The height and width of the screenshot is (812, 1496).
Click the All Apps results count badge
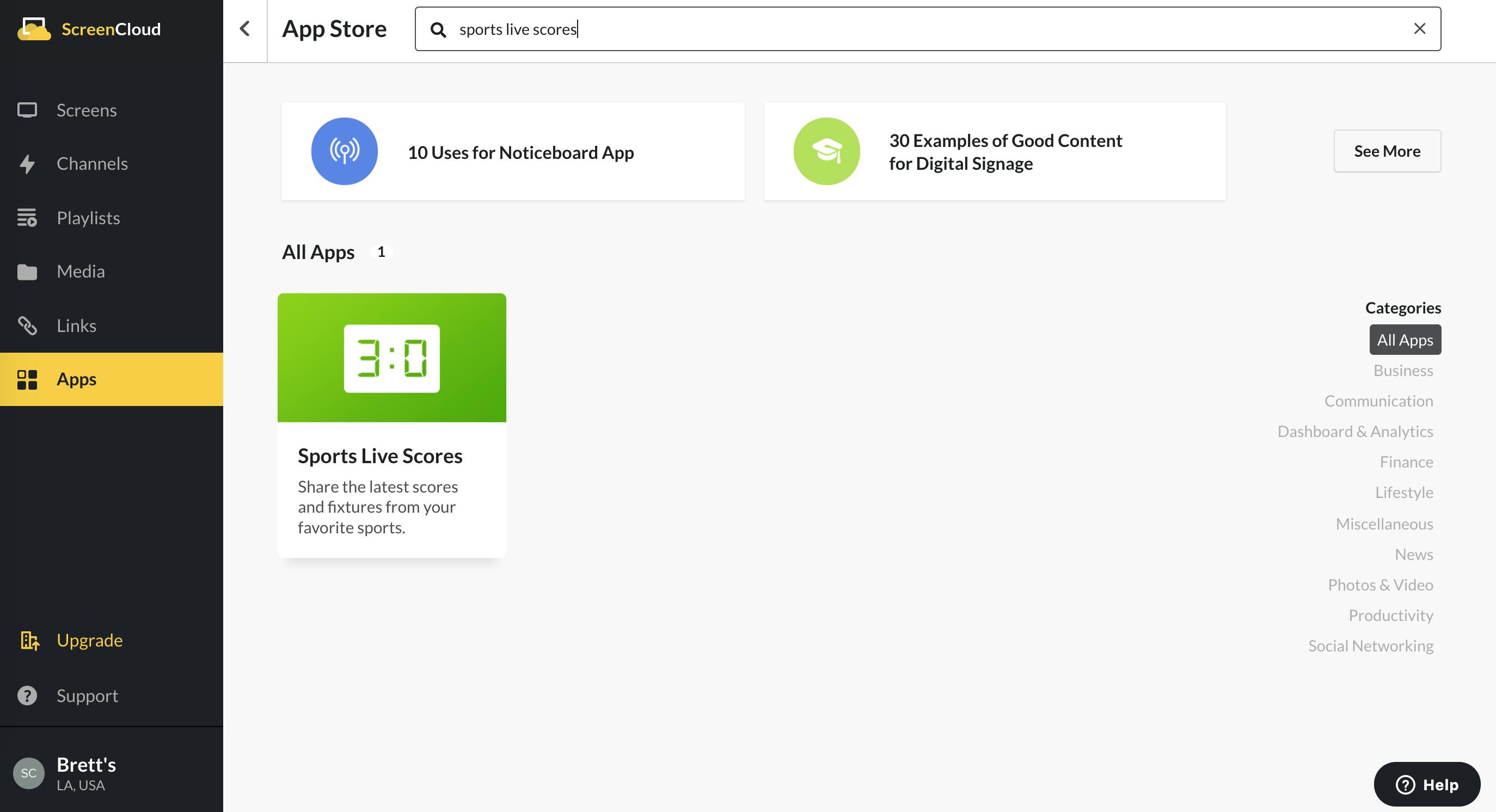click(381, 252)
